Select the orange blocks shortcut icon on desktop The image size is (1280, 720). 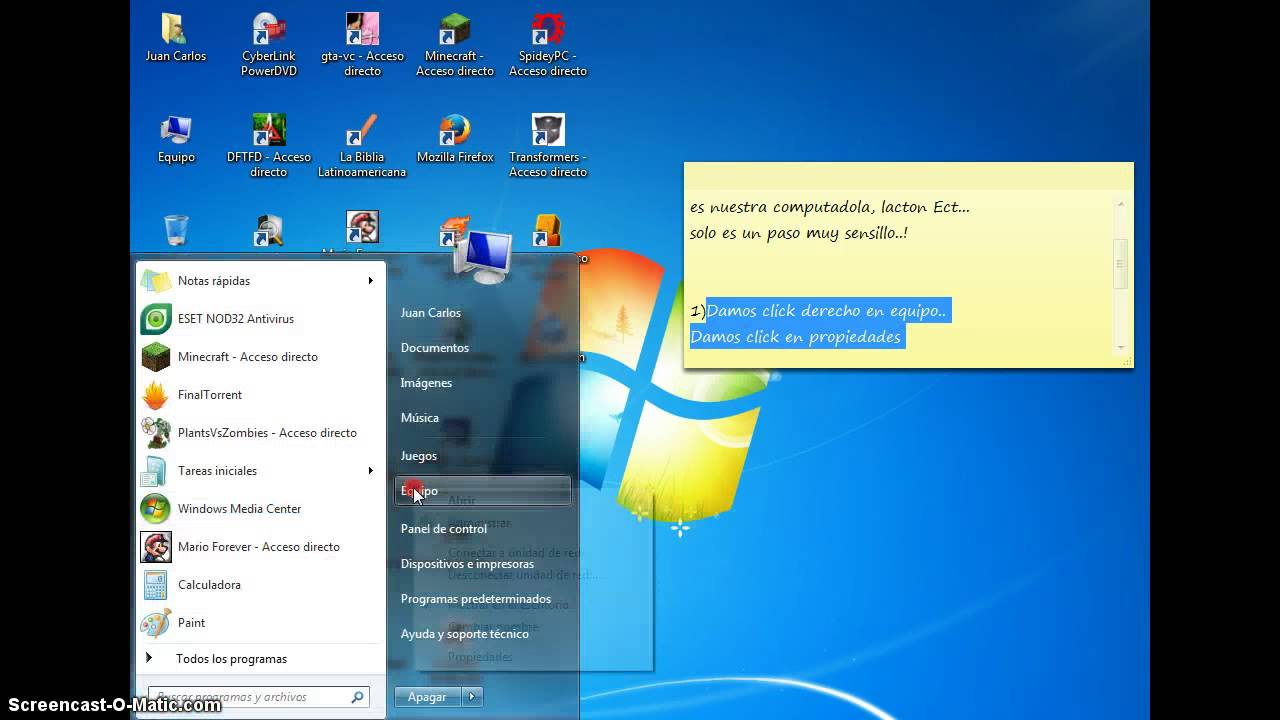tap(547, 231)
